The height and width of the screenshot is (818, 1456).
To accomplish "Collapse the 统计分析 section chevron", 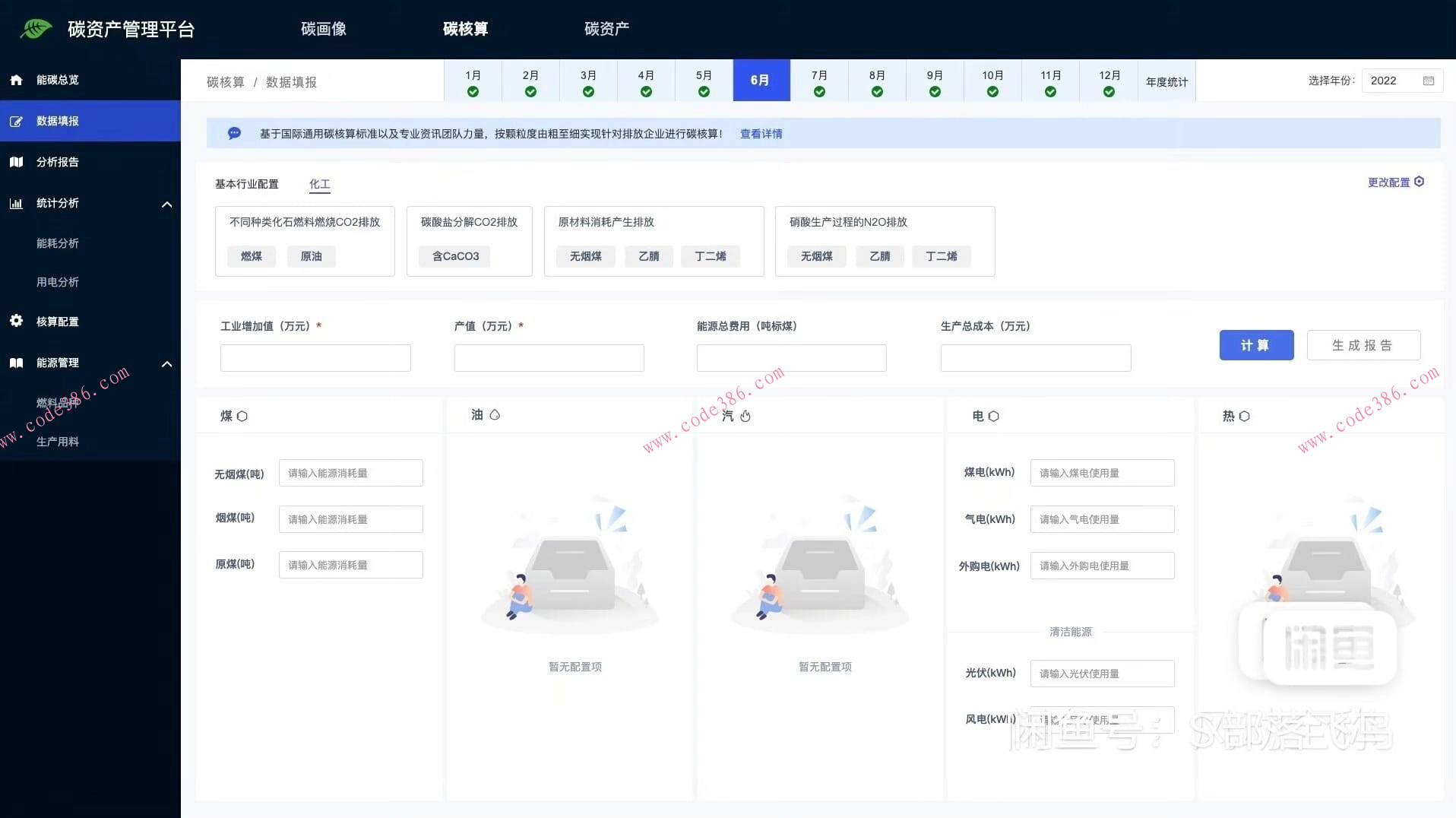I will 167,204.
